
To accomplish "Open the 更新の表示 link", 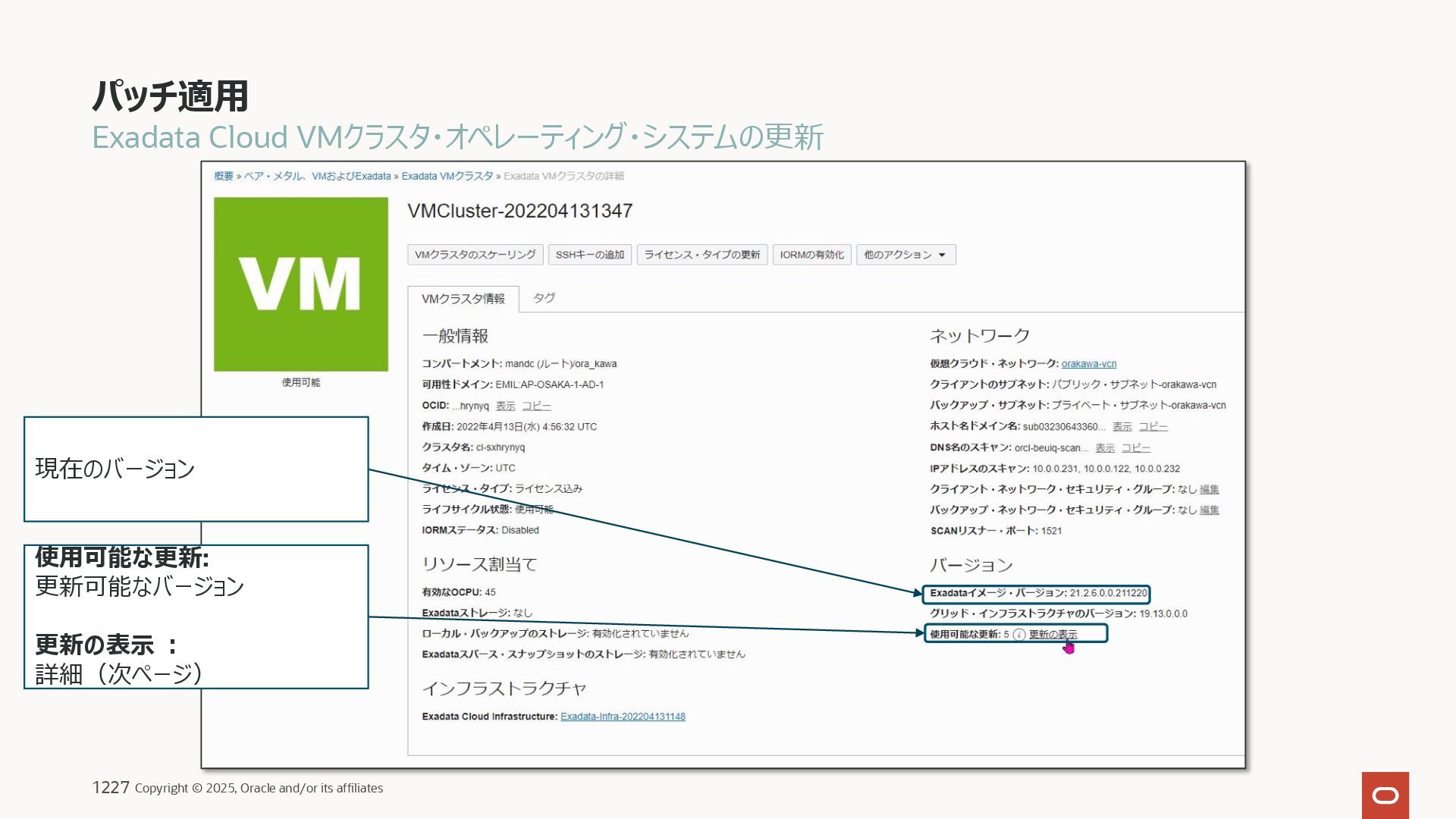I will pyautogui.click(x=1053, y=635).
